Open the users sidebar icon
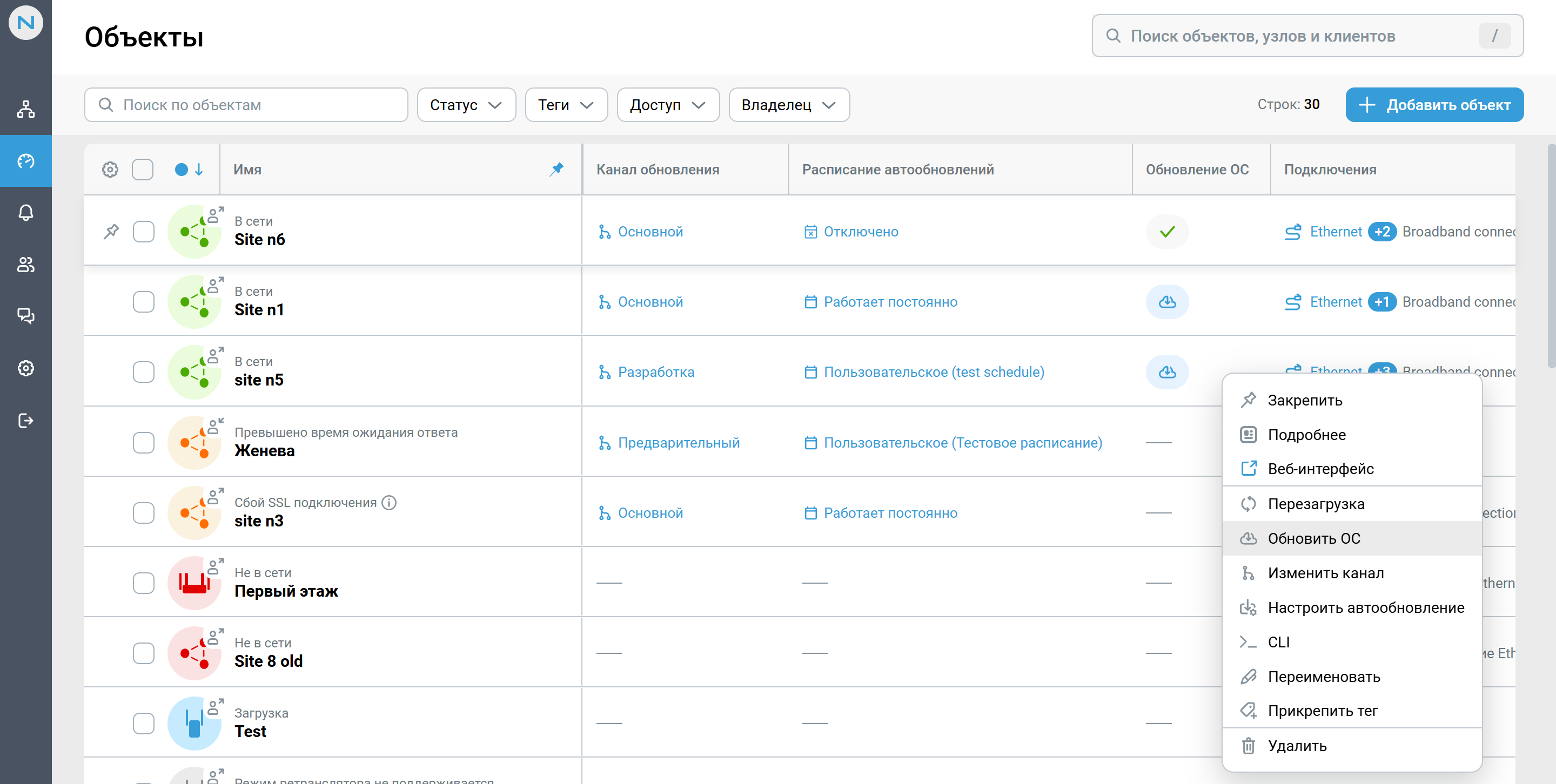The width and height of the screenshot is (1556, 784). (x=25, y=265)
